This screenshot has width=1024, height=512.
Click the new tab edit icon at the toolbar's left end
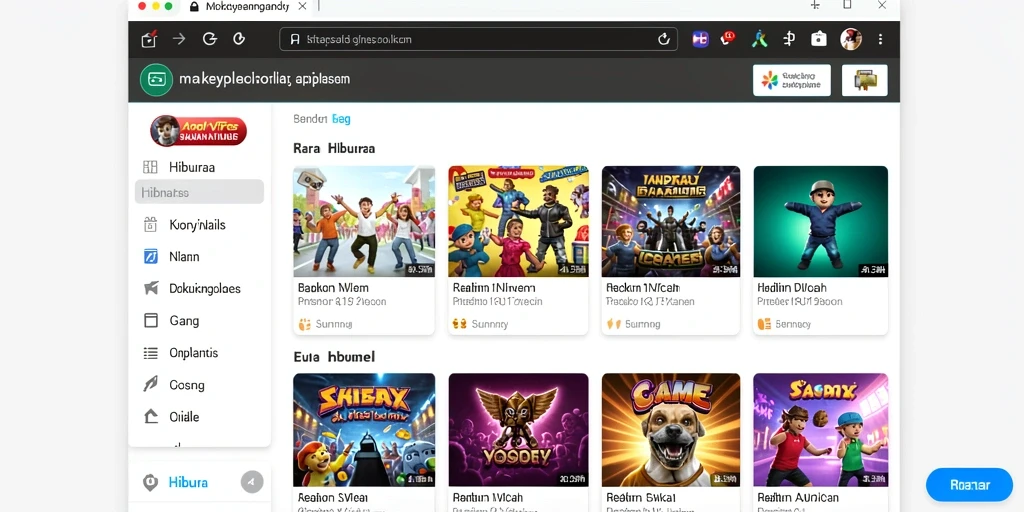point(150,39)
